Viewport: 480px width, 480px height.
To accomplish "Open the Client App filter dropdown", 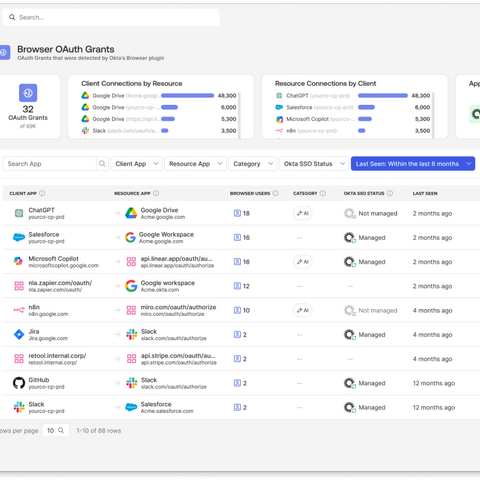I will pos(136,164).
